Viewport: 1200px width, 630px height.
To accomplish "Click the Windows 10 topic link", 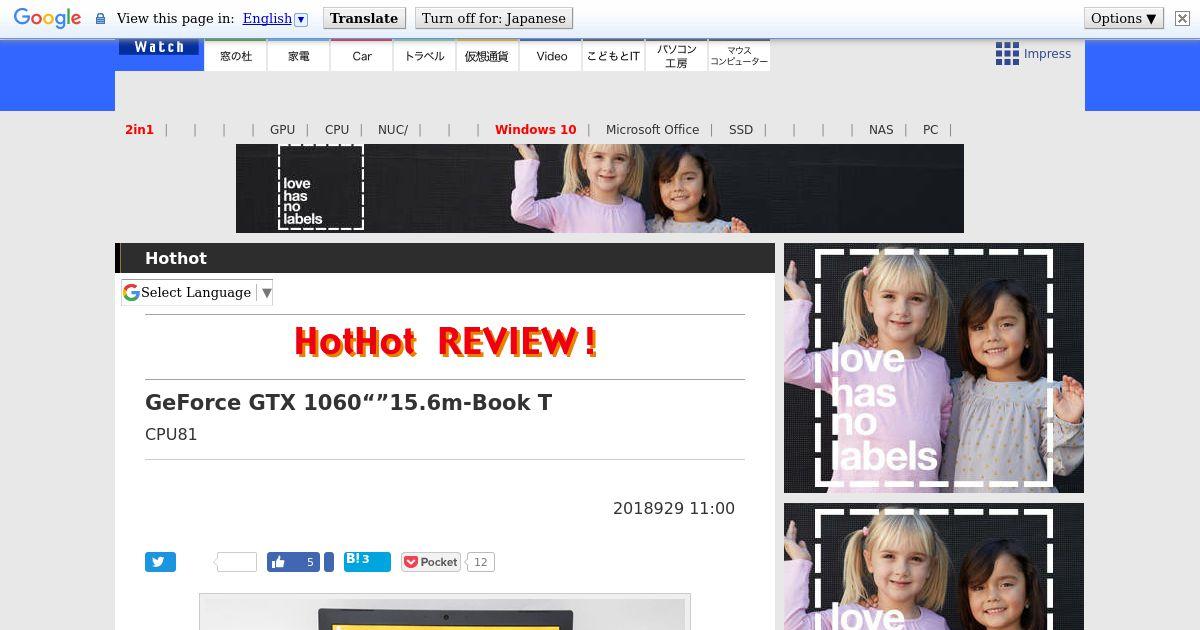I will pyautogui.click(x=536, y=129).
